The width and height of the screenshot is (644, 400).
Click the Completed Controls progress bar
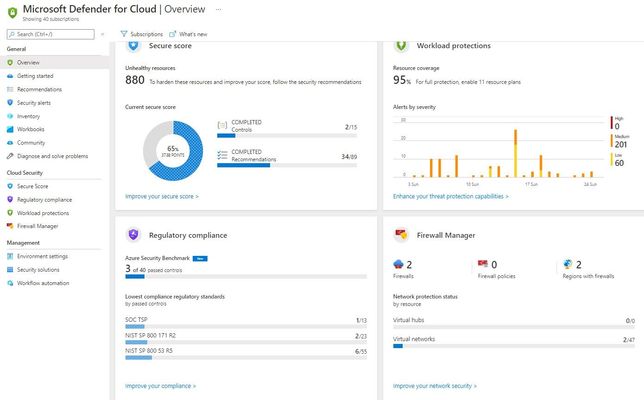pyautogui.click(x=287, y=136)
